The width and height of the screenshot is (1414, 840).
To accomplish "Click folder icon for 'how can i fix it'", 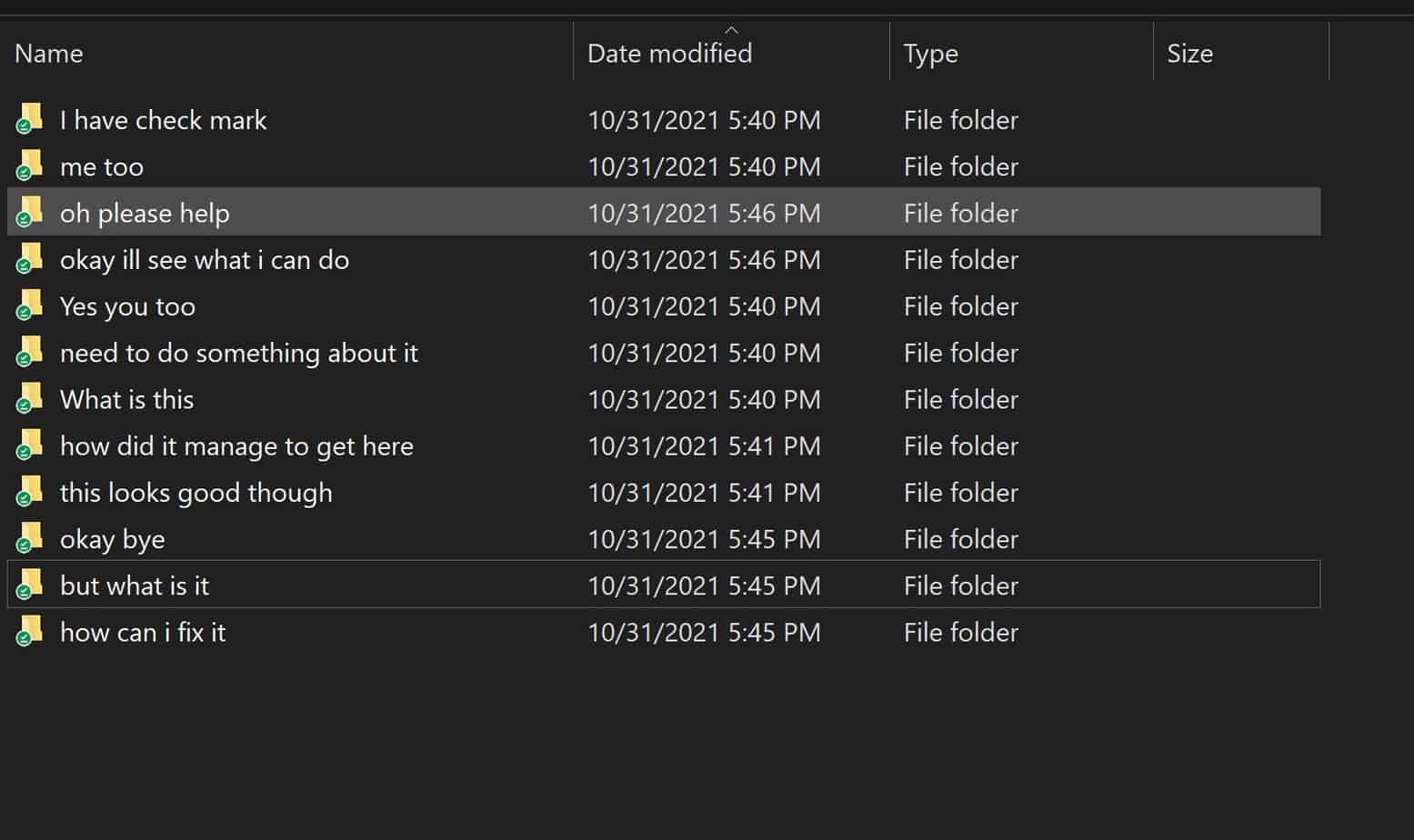I will [29, 632].
